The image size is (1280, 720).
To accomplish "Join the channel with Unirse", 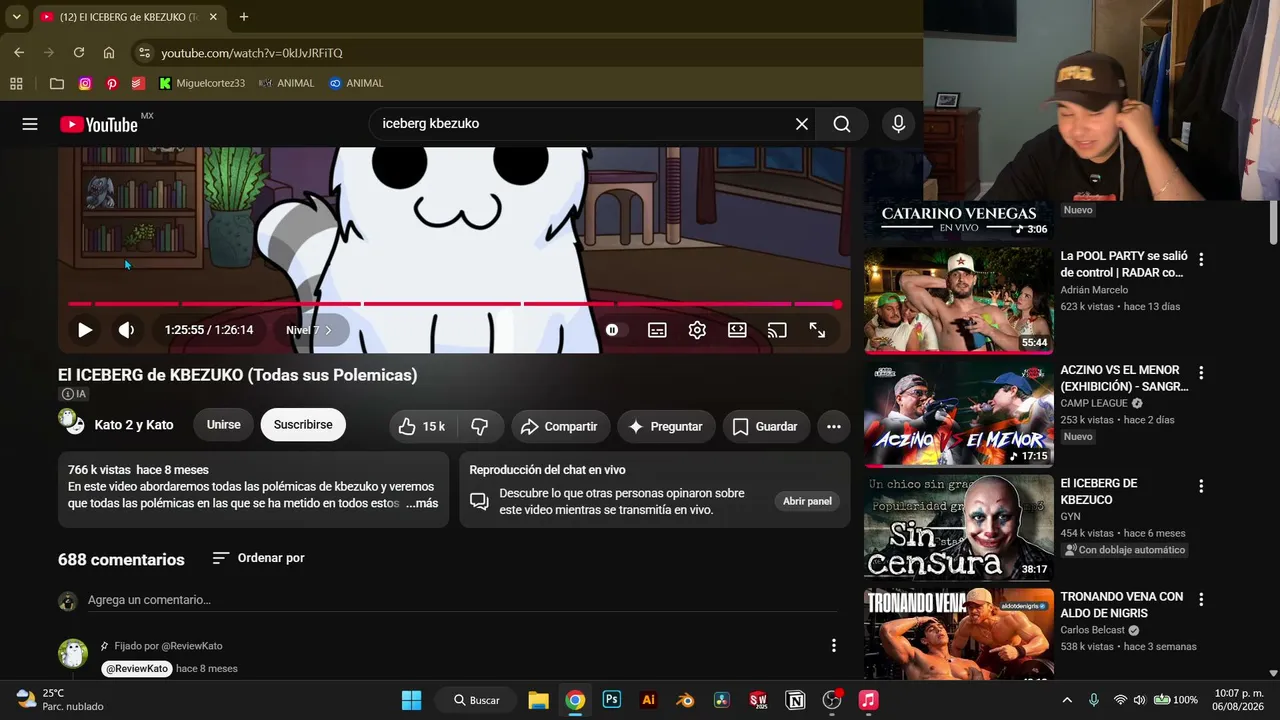I will pyautogui.click(x=223, y=425).
